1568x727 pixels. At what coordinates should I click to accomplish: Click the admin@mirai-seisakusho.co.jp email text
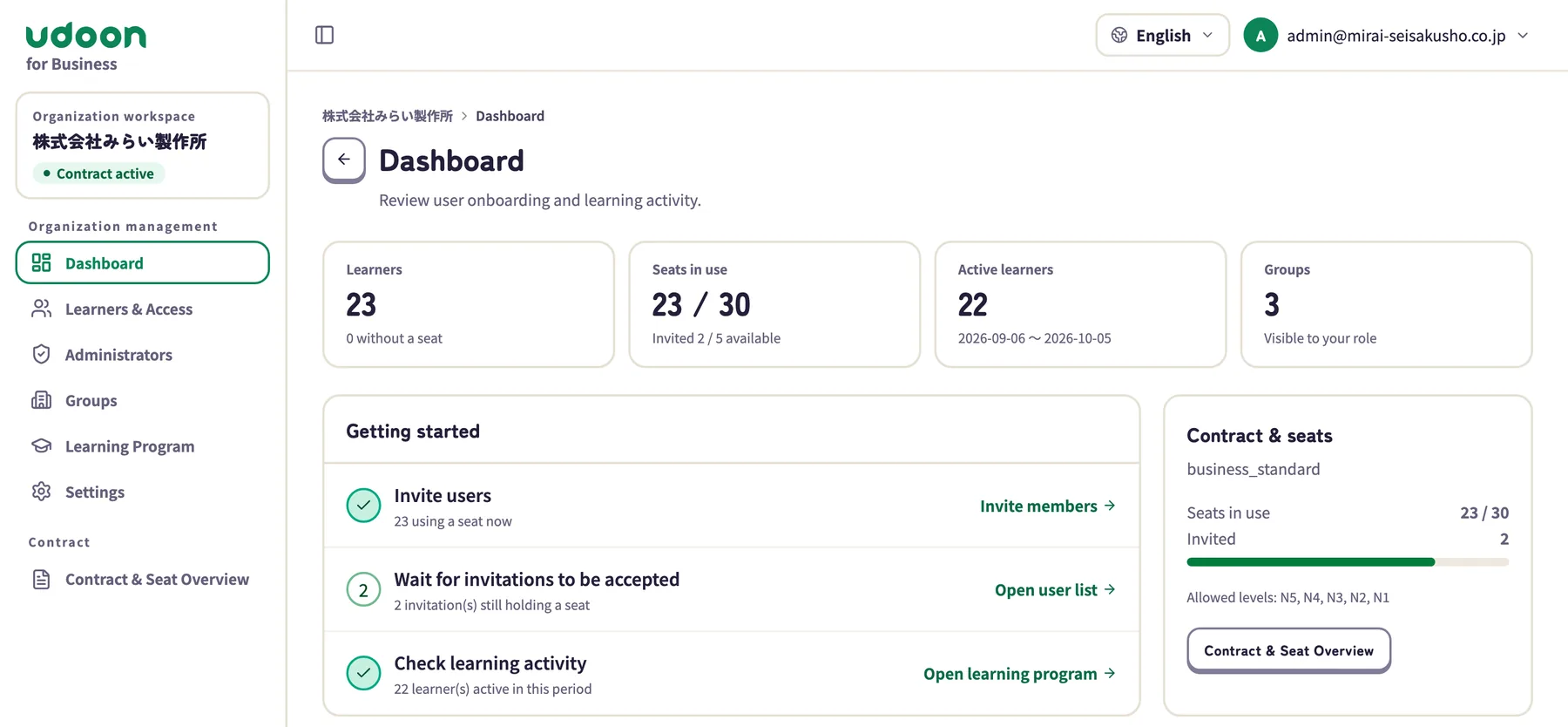tap(1396, 36)
